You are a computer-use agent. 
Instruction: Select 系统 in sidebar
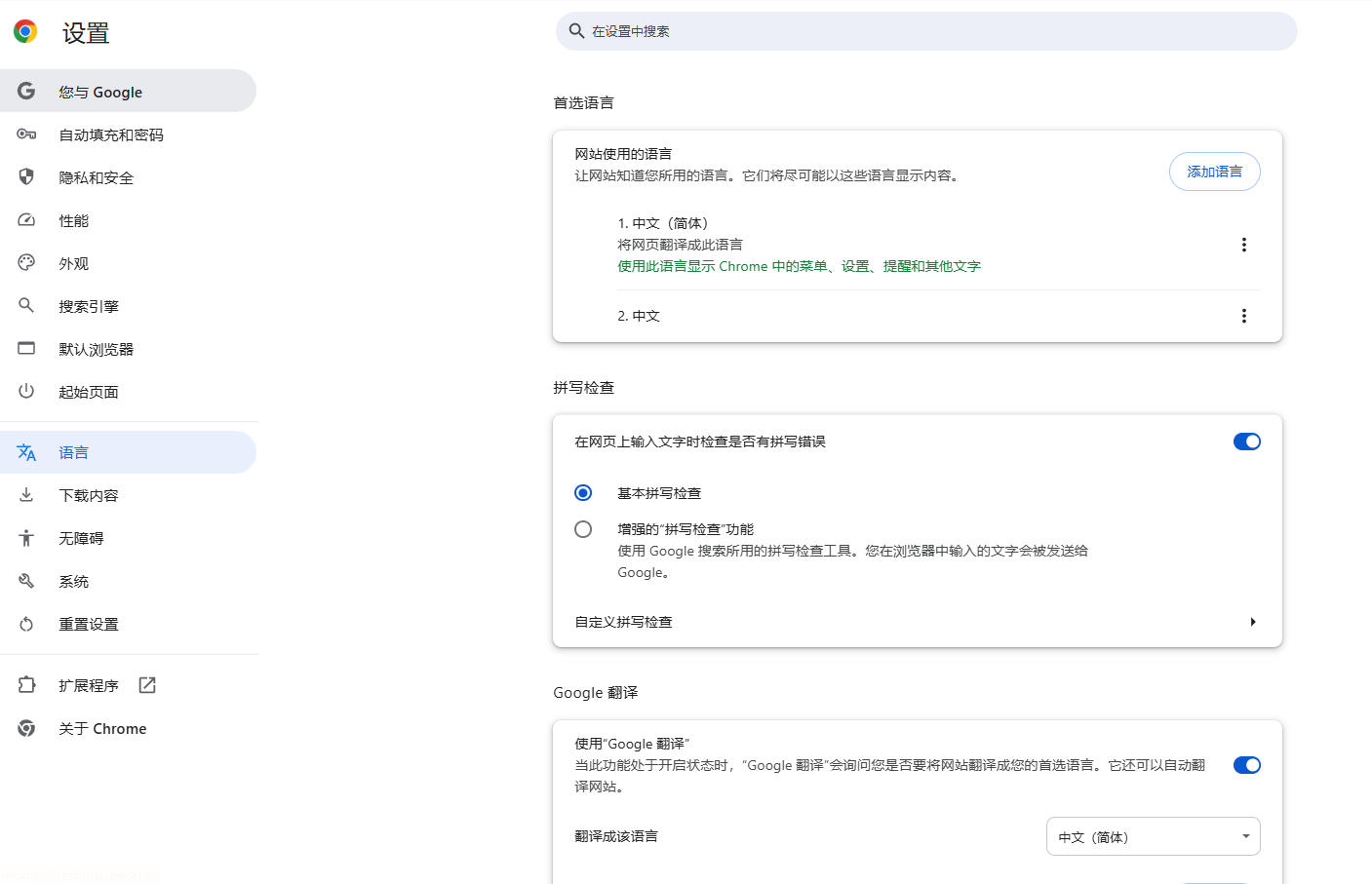tap(128, 581)
